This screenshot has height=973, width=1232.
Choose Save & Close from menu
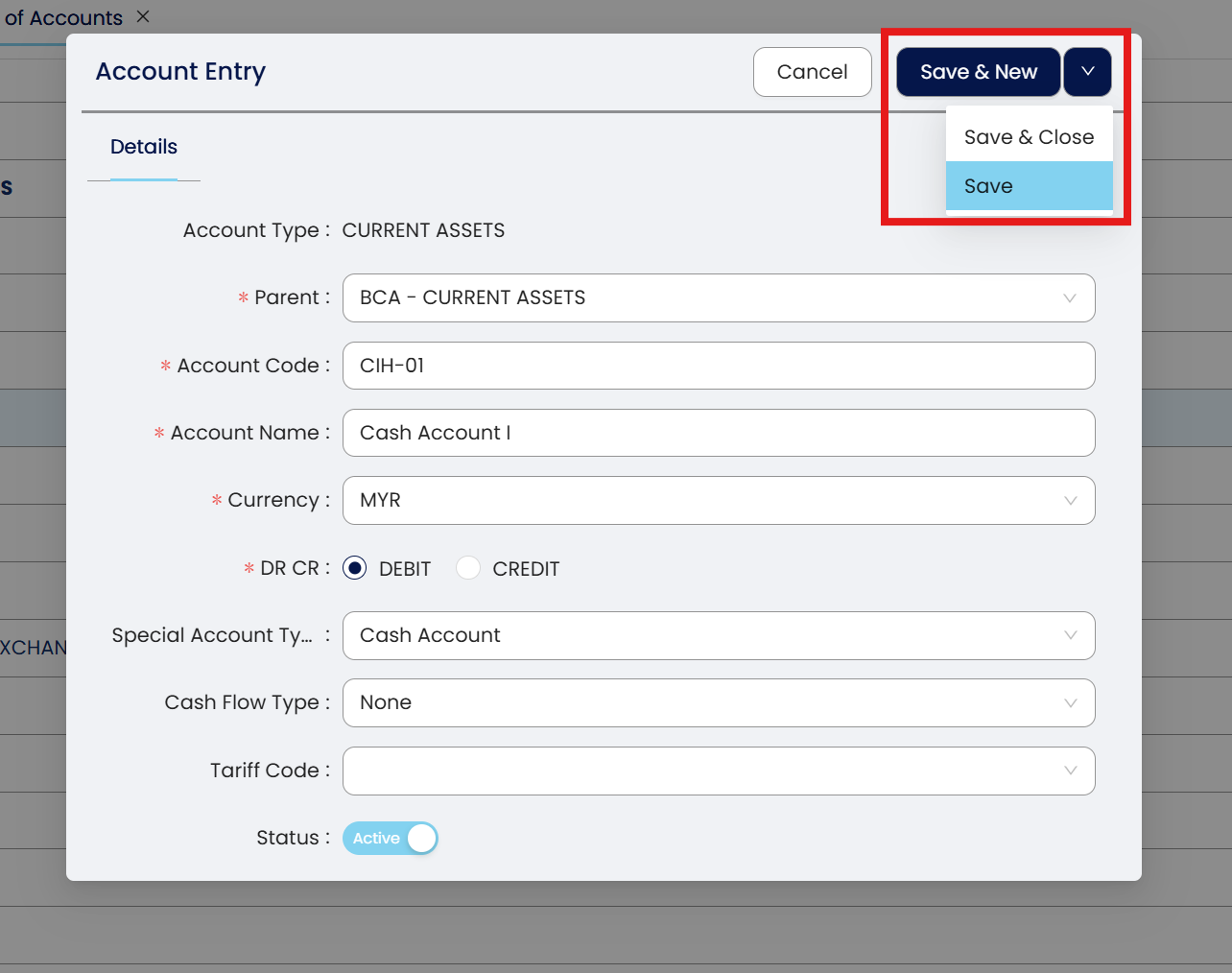[x=1029, y=137]
